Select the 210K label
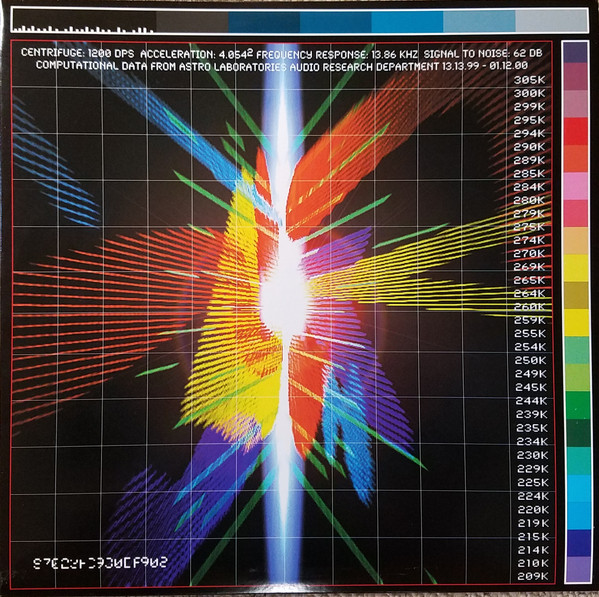 pyautogui.click(x=533, y=563)
